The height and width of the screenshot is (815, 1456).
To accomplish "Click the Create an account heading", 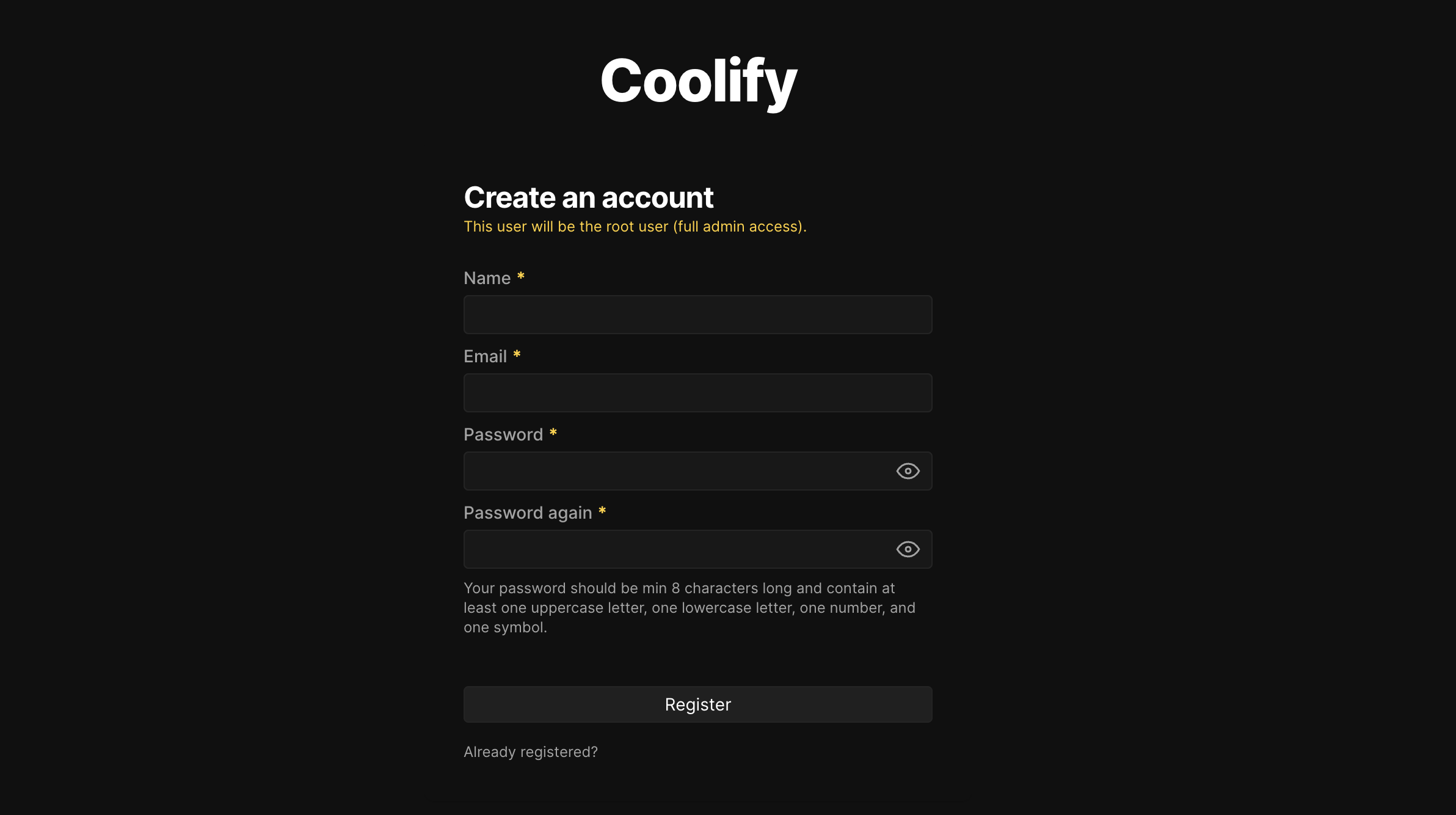I will pos(588,197).
